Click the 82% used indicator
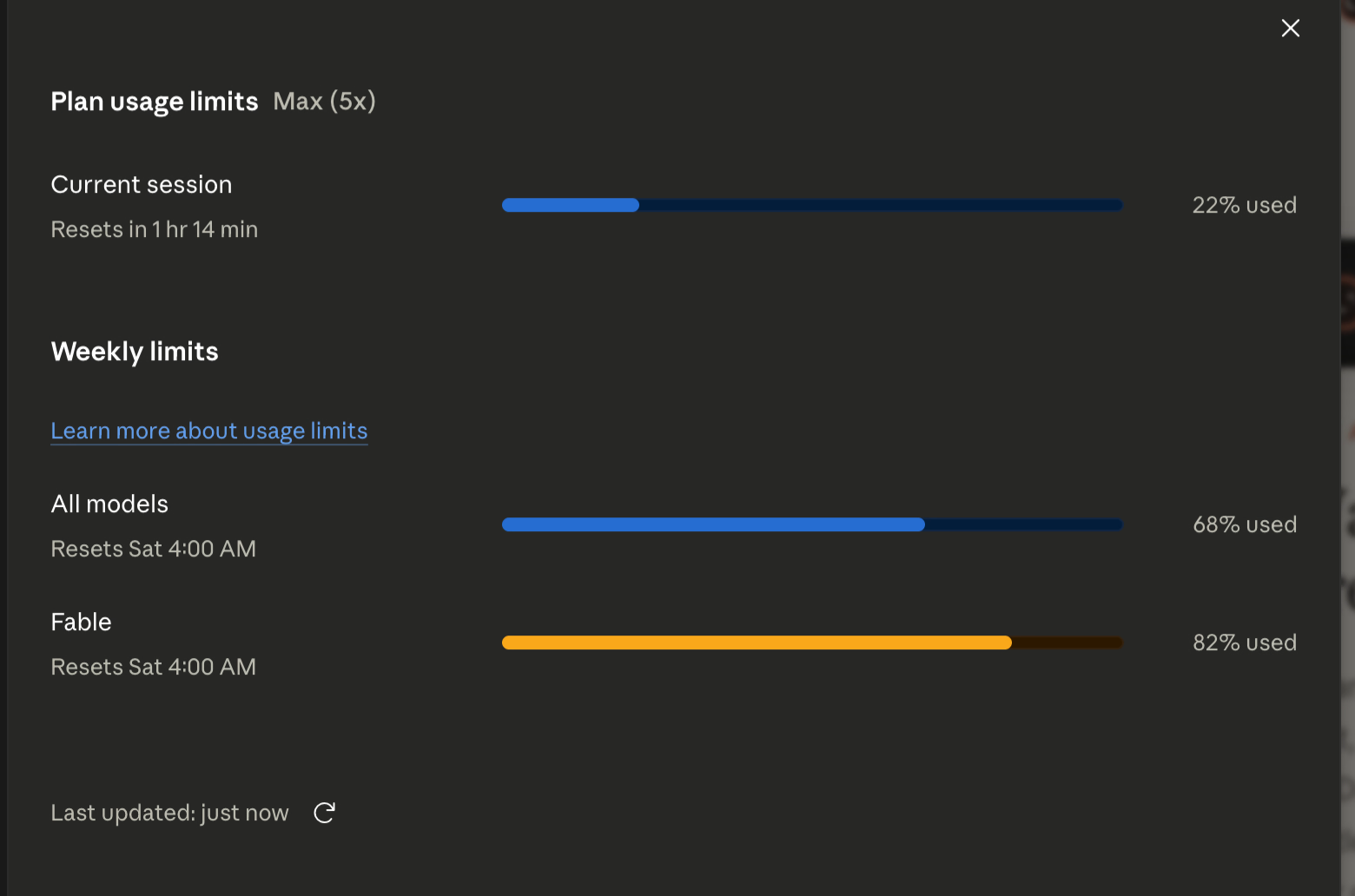The width and height of the screenshot is (1355, 896). point(1245,642)
